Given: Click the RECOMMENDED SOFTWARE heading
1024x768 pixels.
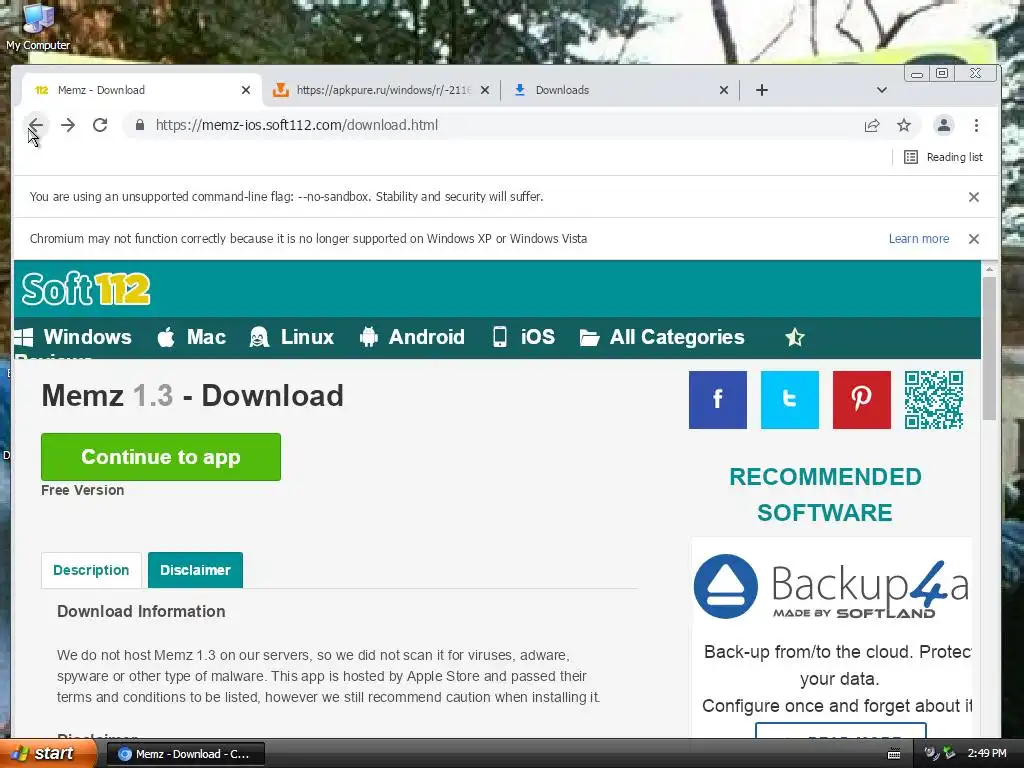Looking at the screenshot, I should (x=825, y=494).
